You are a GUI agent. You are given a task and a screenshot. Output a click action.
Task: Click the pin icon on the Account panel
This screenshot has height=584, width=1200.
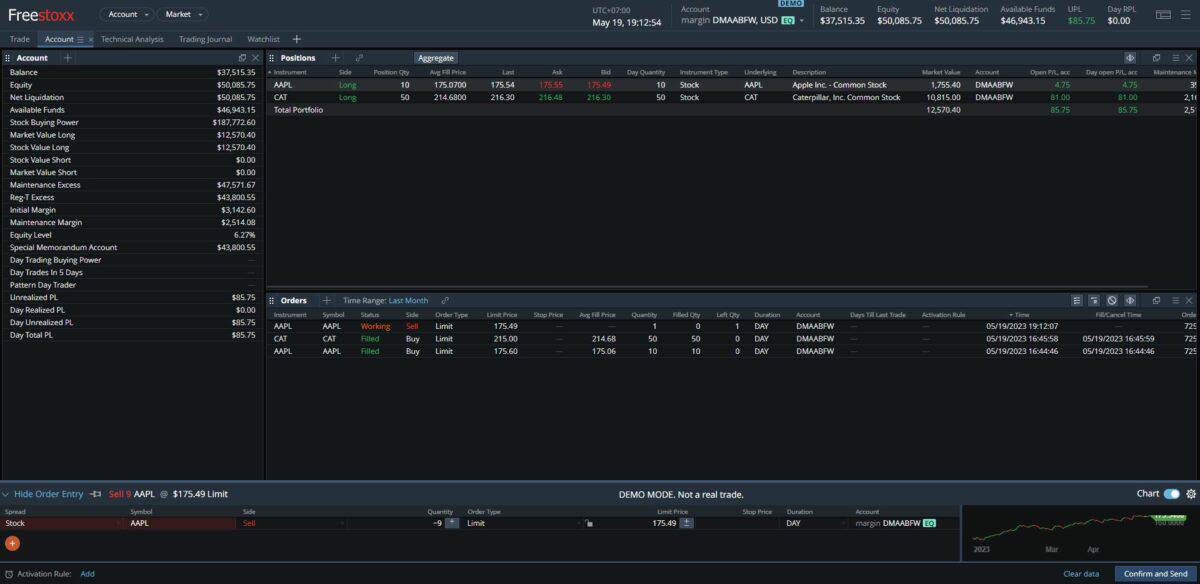coord(241,57)
